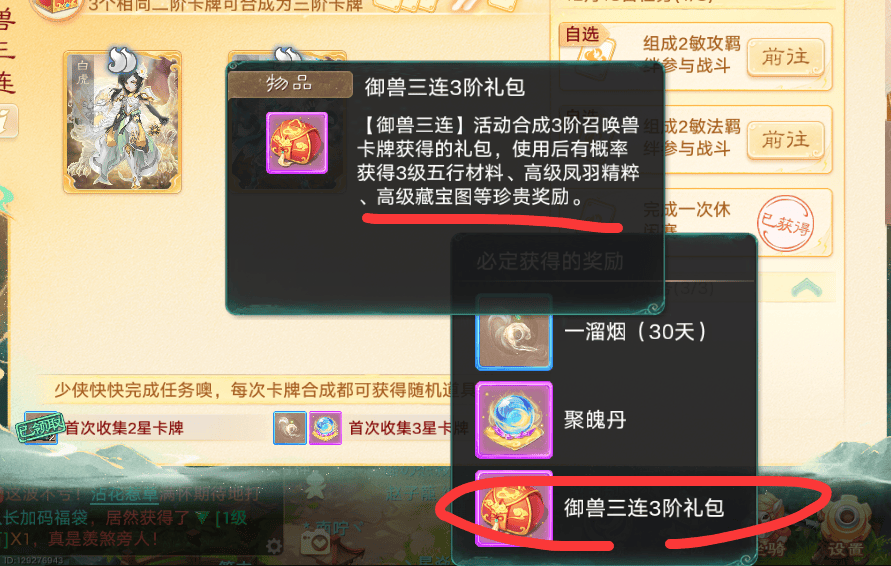Click the 沾花惹草 player name link in chat
891x566 pixels.
click(x=124, y=494)
